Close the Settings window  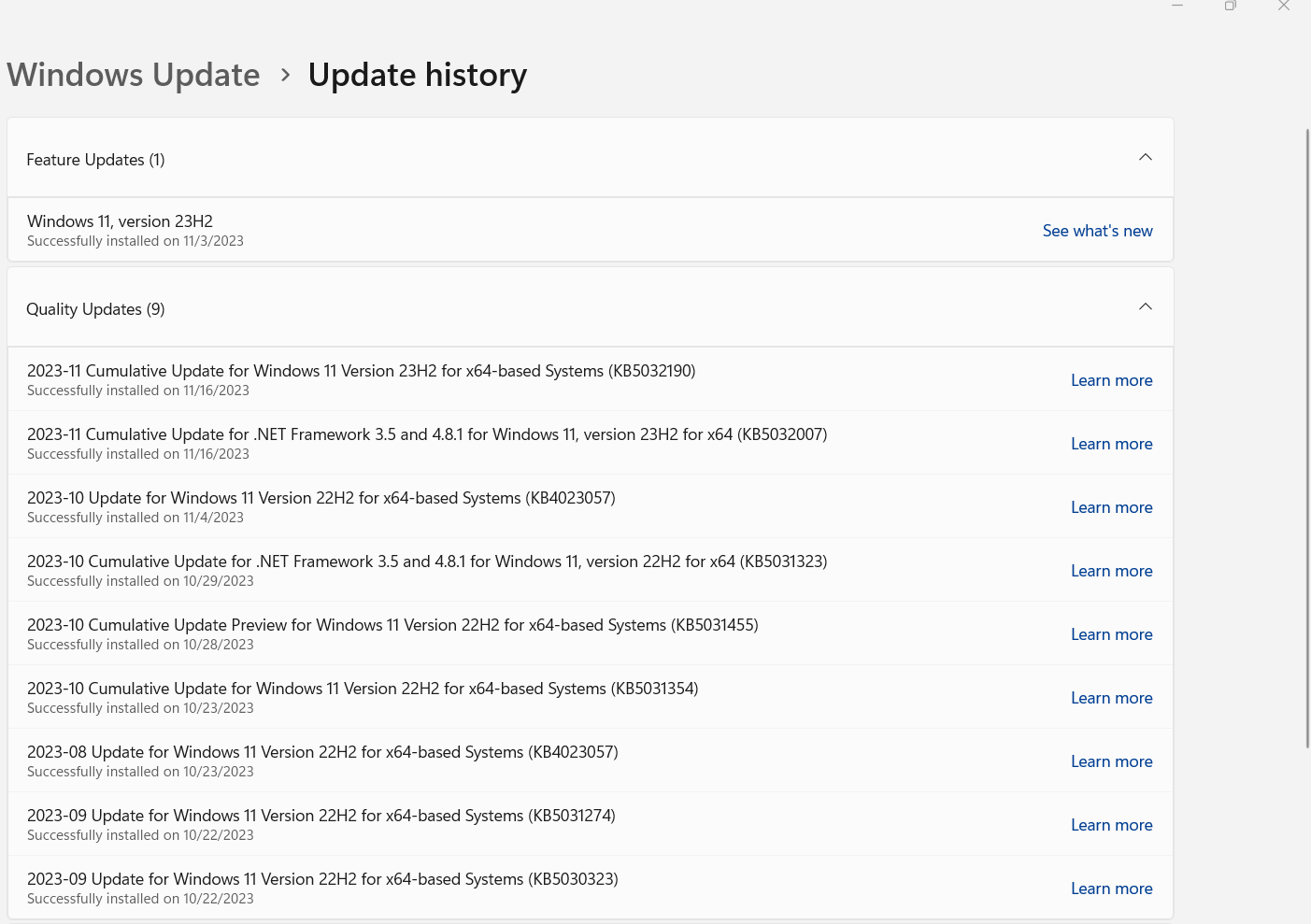(x=1284, y=6)
